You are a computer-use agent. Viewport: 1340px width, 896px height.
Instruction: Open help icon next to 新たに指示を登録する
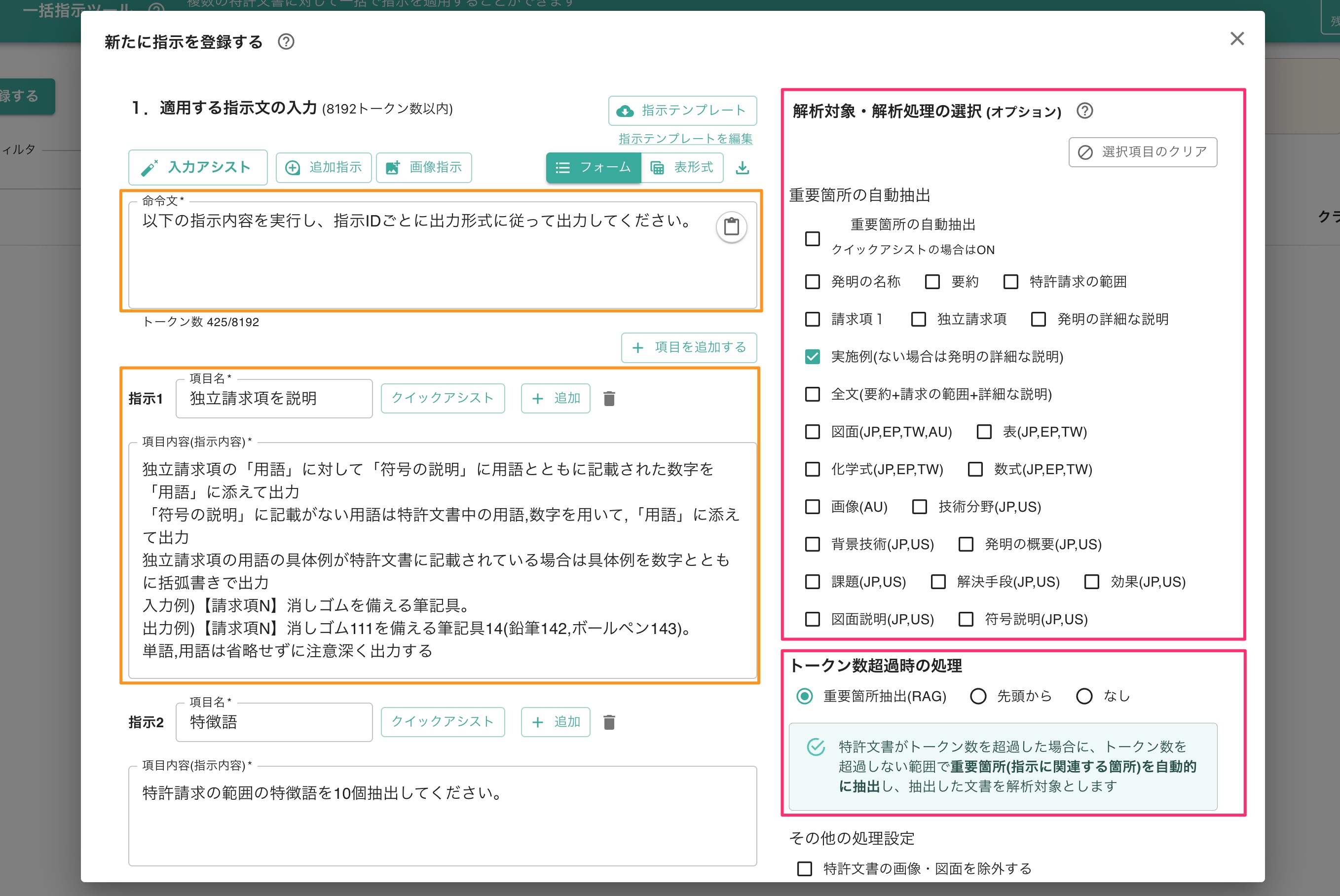click(x=286, y=42)
